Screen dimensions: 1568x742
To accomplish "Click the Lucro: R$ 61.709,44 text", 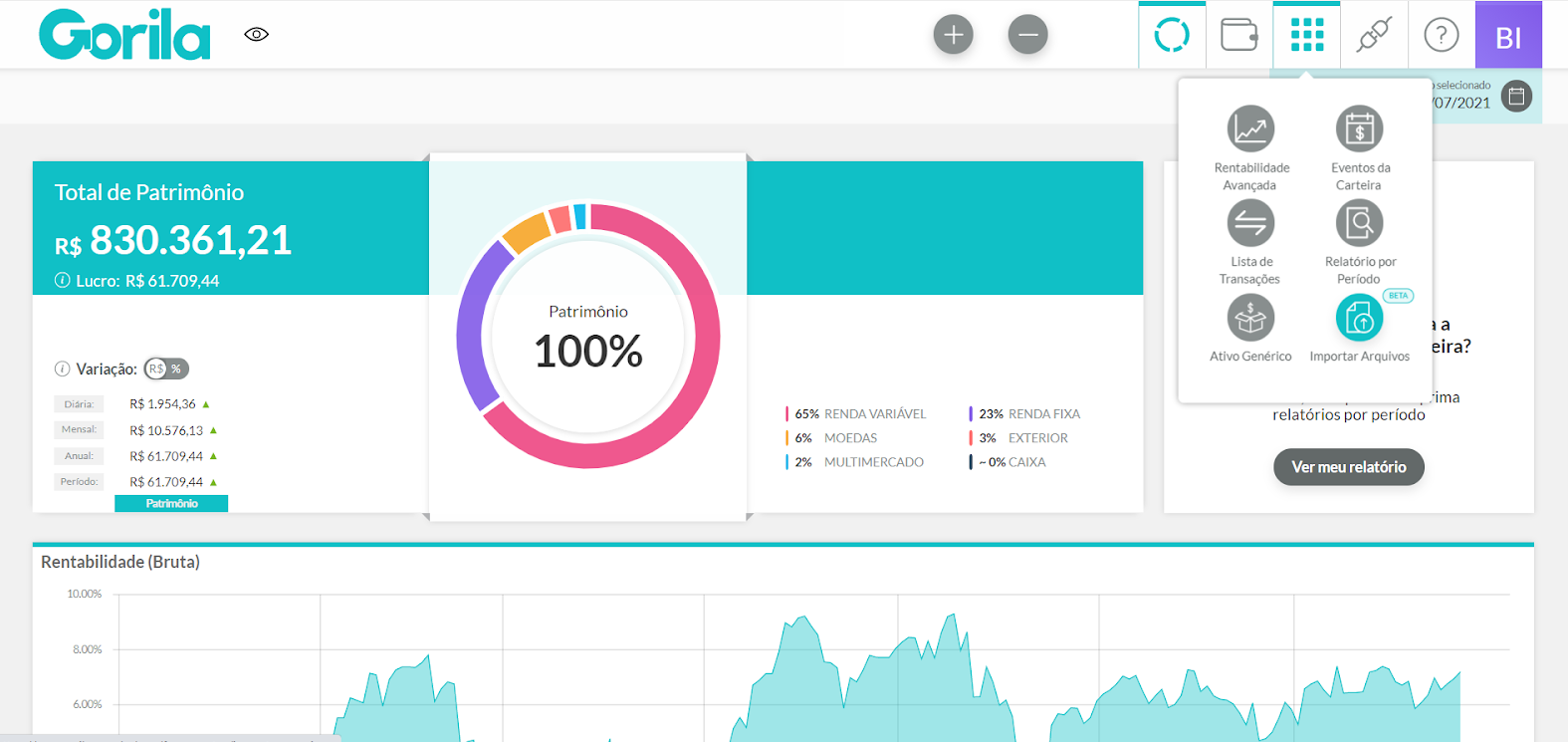I will 147,281.
